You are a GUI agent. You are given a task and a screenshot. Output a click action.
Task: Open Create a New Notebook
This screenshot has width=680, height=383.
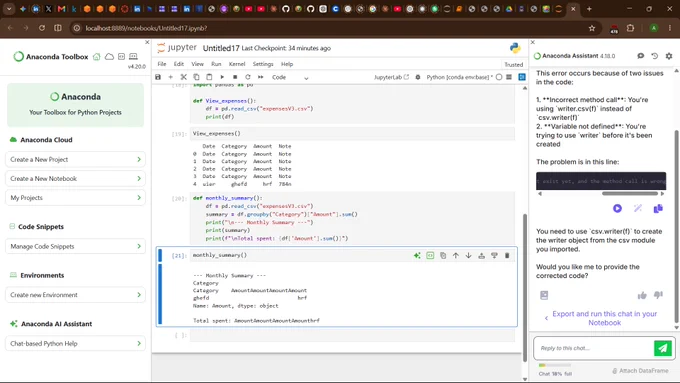coord(75,179)
